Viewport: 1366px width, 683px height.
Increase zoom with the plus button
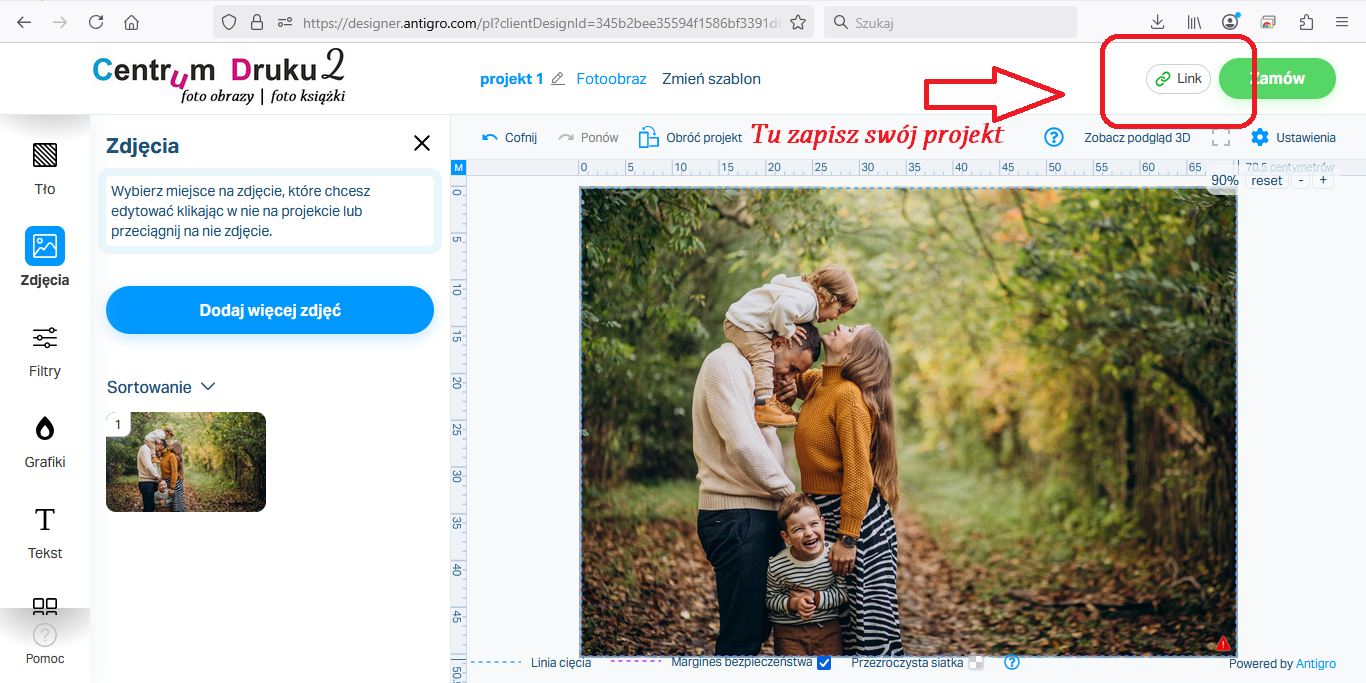[1323, 180]
